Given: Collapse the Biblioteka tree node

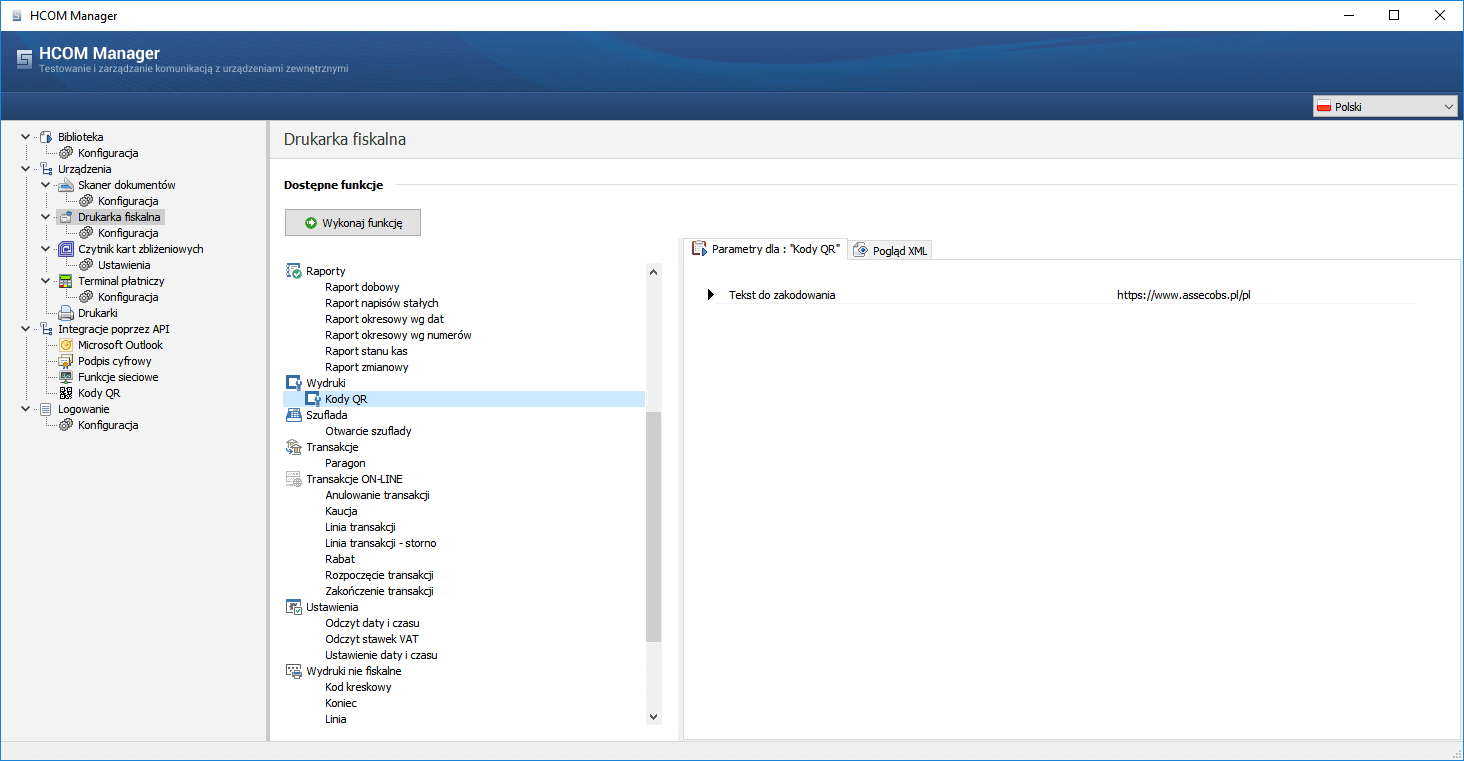Looking at the screenshot, I should [26, 137].
